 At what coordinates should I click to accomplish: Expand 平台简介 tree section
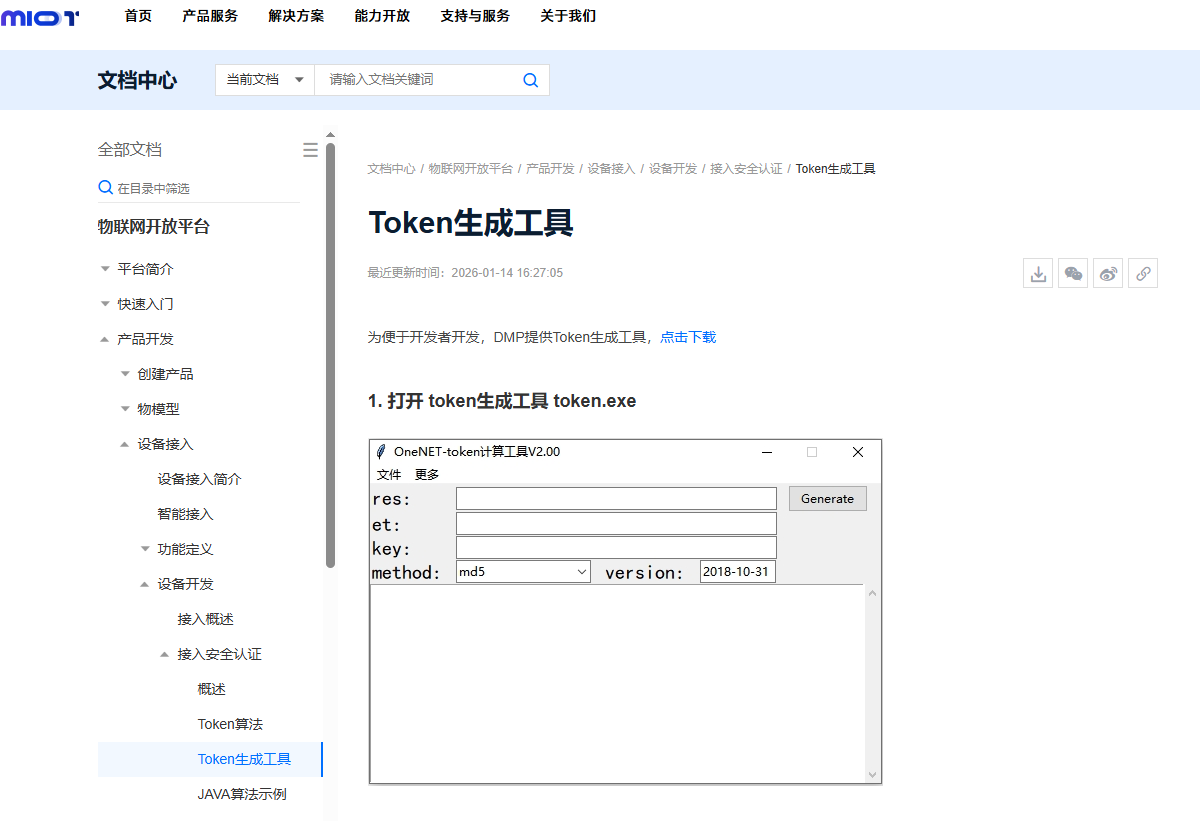(x=105, y=269)
